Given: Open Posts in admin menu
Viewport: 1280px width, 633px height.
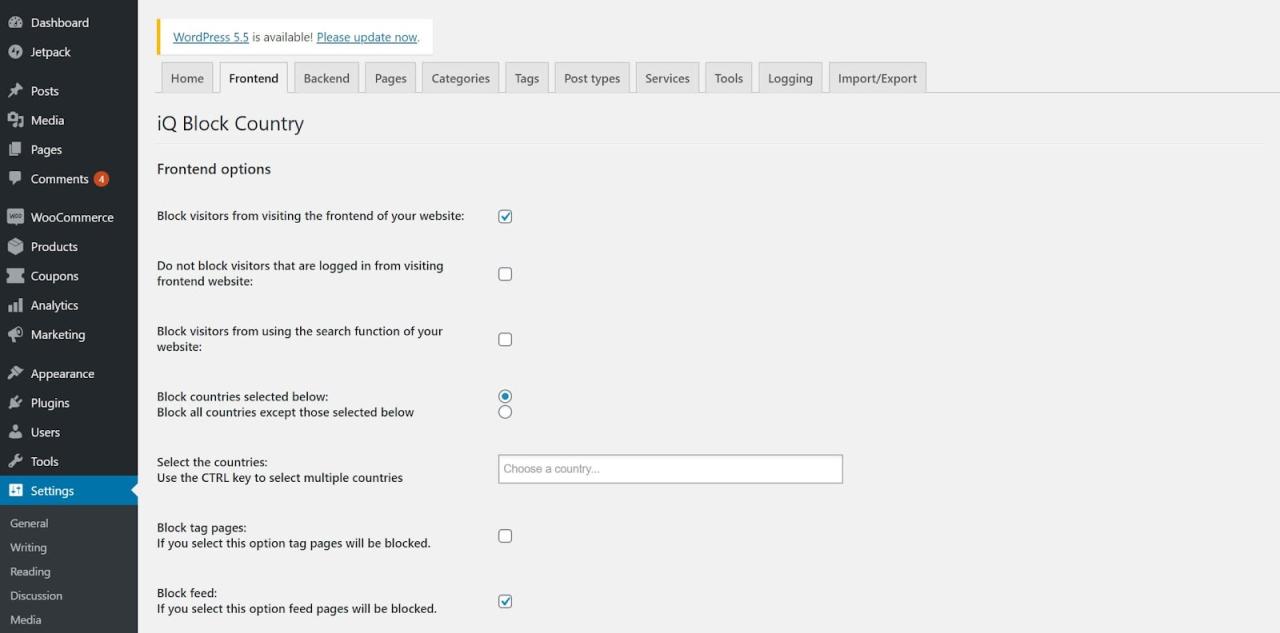Looking at the screenshot, I should [x=69, y=91].
